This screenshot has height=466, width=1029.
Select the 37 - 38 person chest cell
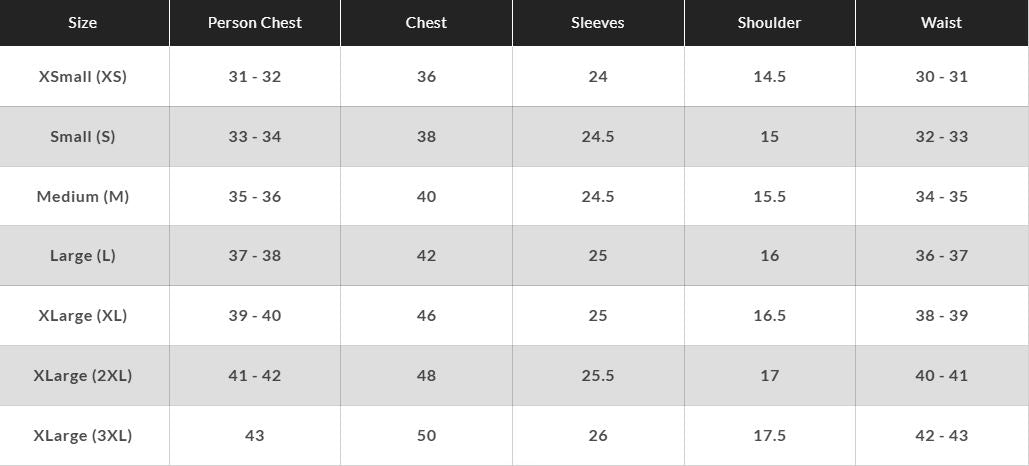pos(254,255)
